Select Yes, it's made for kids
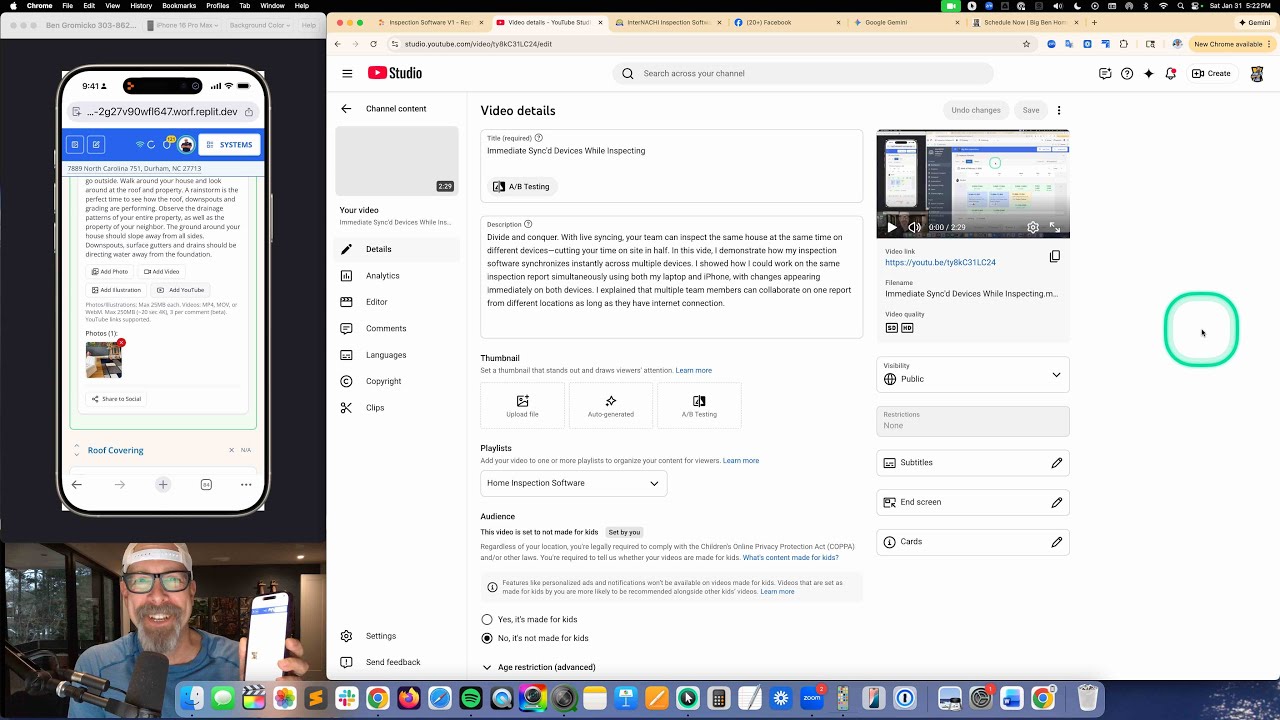Screen dimensions: 1280x720 pyautogui.click(x=487, y=620)
